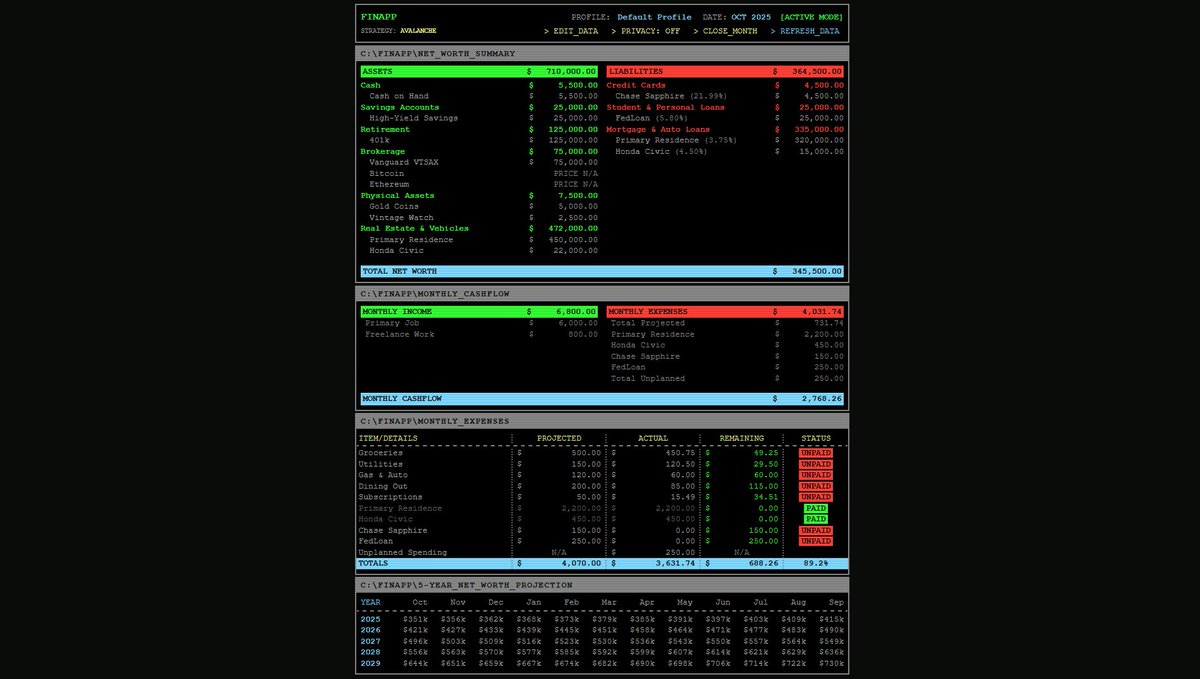This screenshot has width=1200, height=679.
Task: Toggle Subscriptions UNPAID status badge
Action: 816,497
